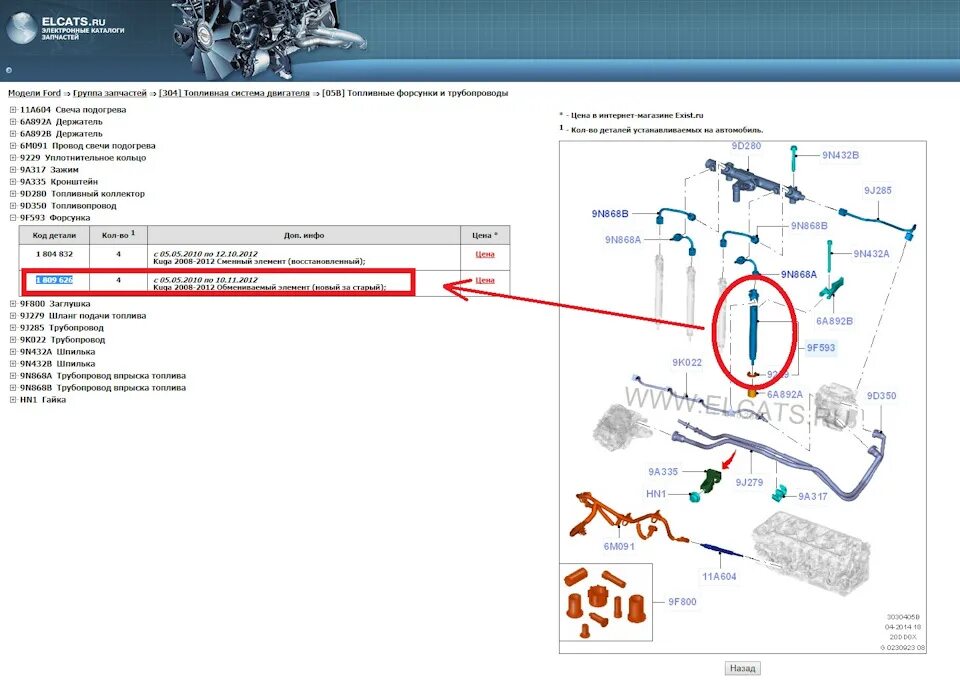
Task: Click the ELCATS.ru globe logo
Action: click(x=23, y=28)
